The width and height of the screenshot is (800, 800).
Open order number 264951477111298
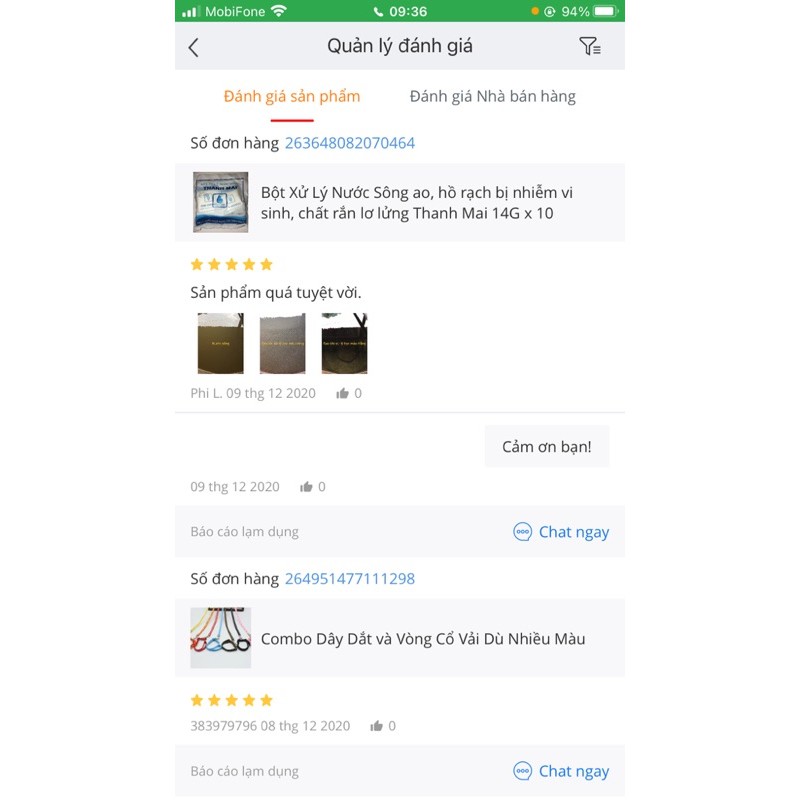[x=349, y=579]
